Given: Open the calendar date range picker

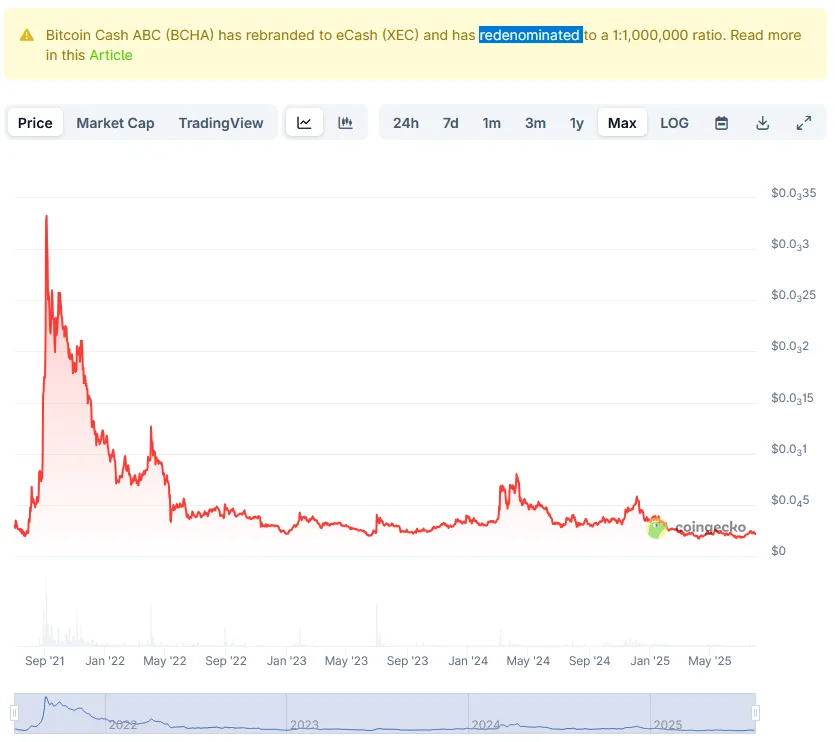Looking at the screenshot, I should pyautogui.click(x=721, y=123).
